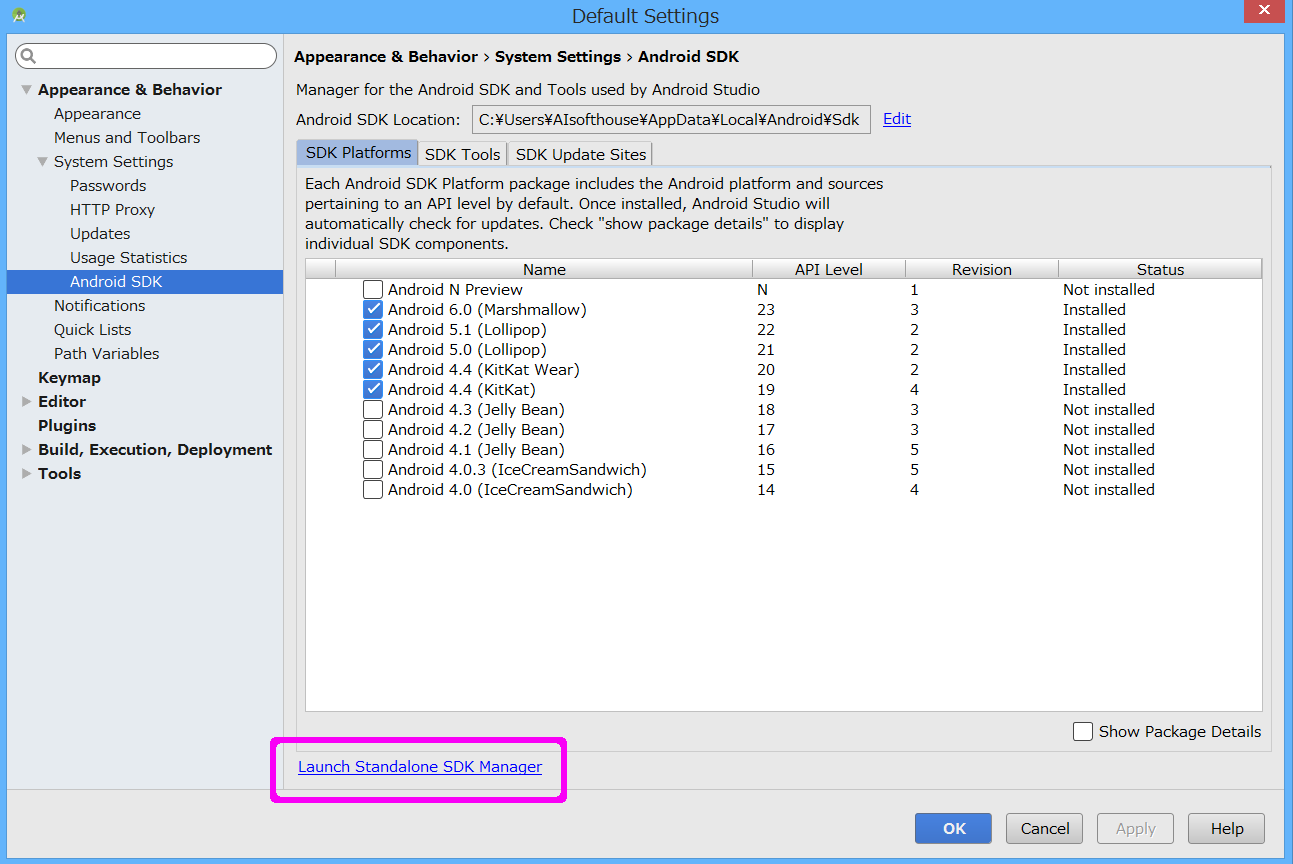
Task: Click the API Level column header
Action: 829,269
